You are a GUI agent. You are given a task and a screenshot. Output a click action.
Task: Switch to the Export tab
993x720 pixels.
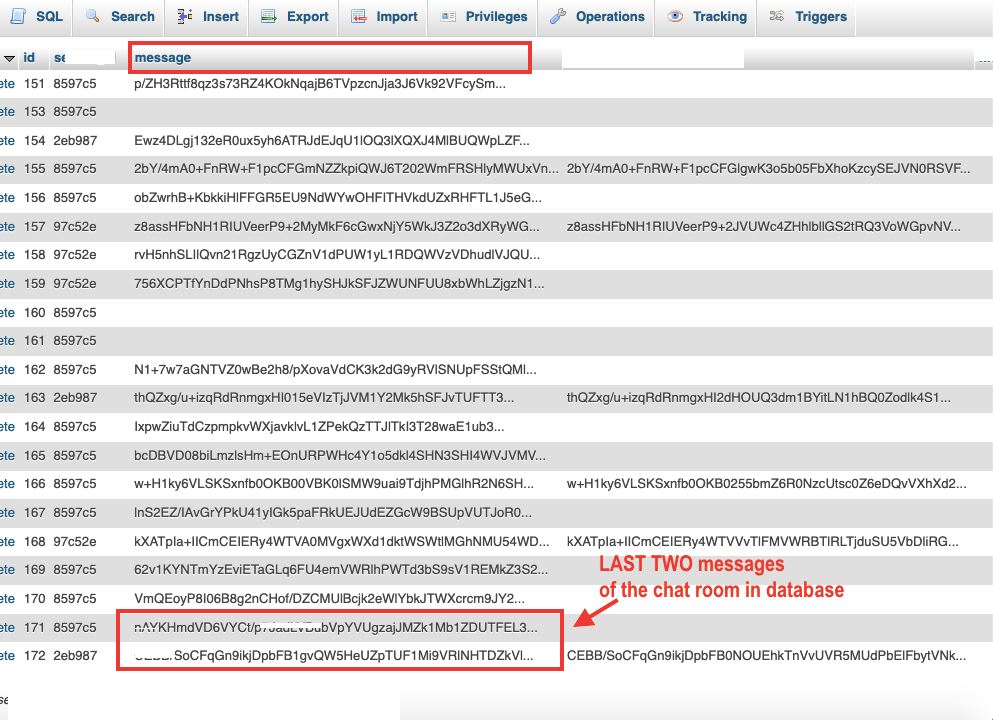coord(307,16)
